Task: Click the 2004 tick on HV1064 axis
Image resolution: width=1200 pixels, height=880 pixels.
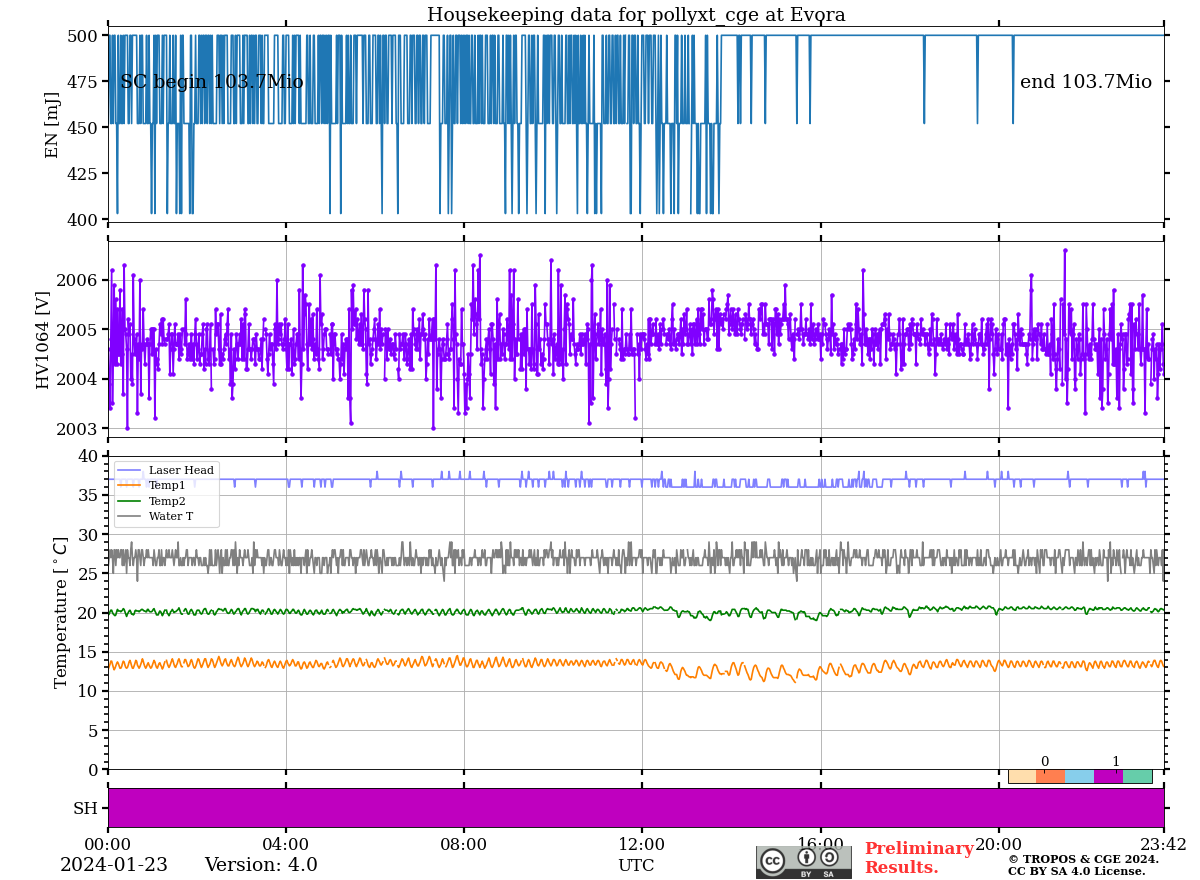Action: (x=77, y=379)
